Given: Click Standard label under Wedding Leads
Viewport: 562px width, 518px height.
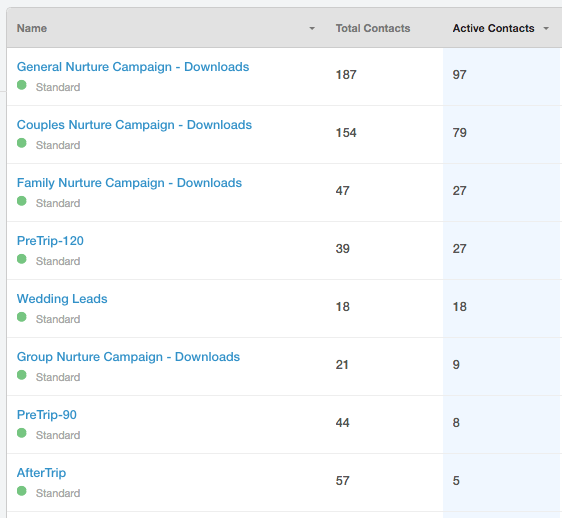Looking at the screenshot, I should (x=58, y=319).
